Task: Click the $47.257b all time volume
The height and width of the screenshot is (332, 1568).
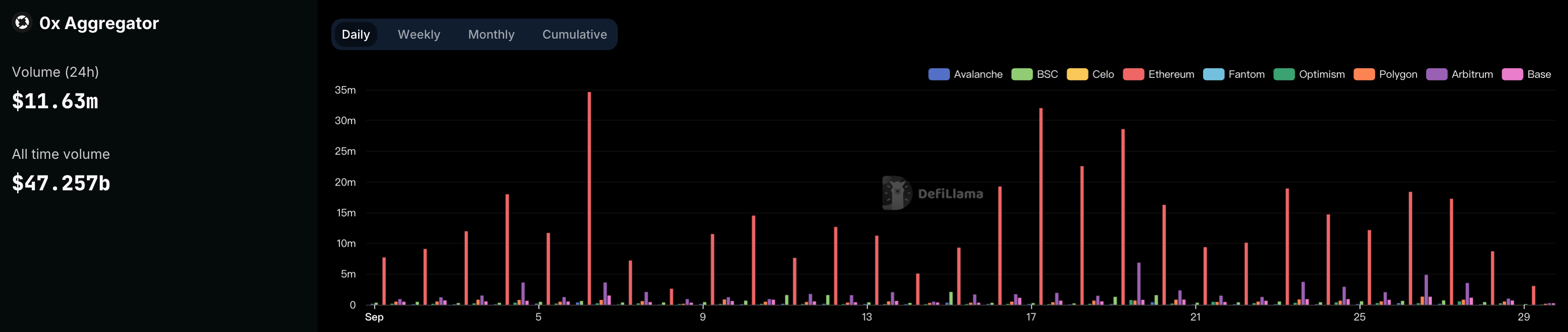Action: tap(61, 183)
